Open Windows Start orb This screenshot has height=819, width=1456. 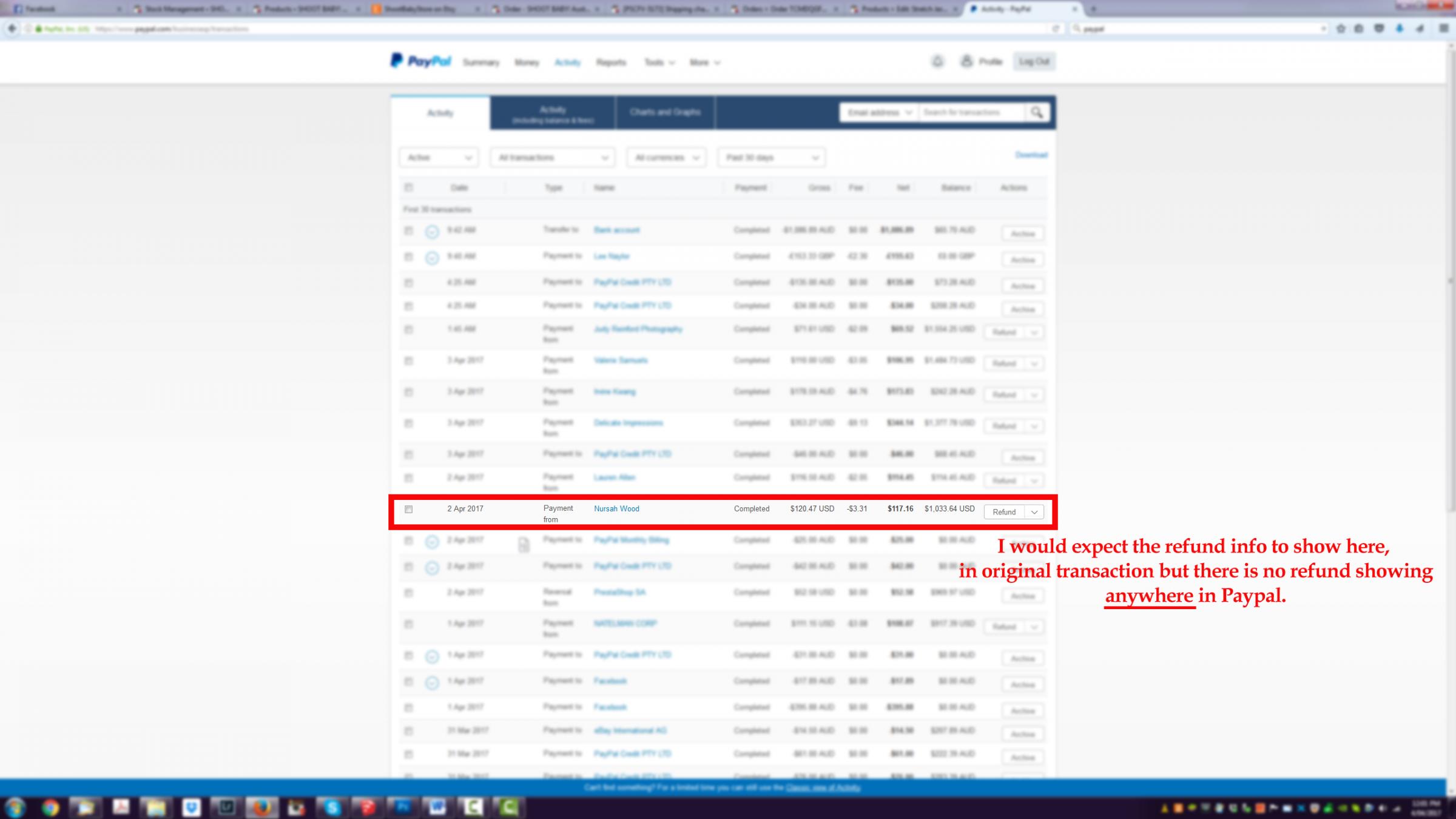pyautogui.click(x=15, y=807)
